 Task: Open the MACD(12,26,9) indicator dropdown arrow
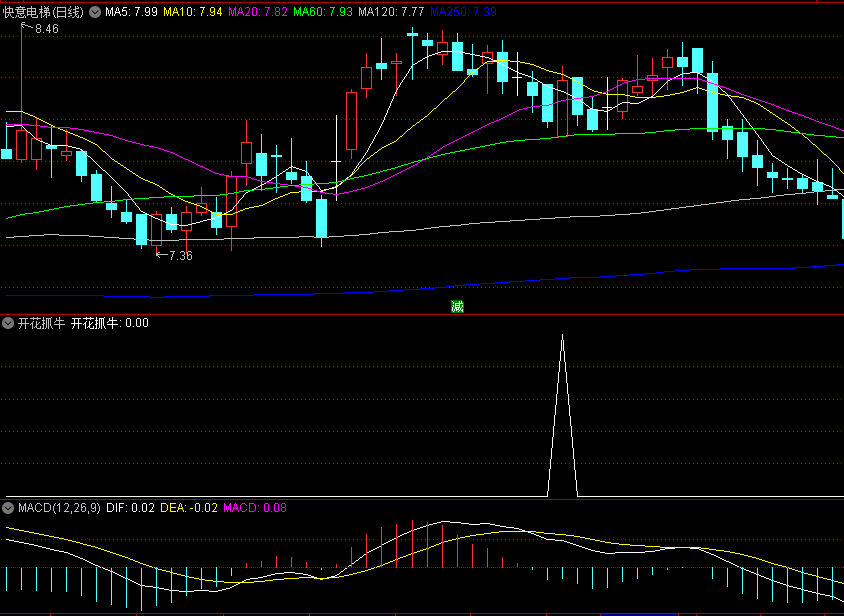pos(8,507)
